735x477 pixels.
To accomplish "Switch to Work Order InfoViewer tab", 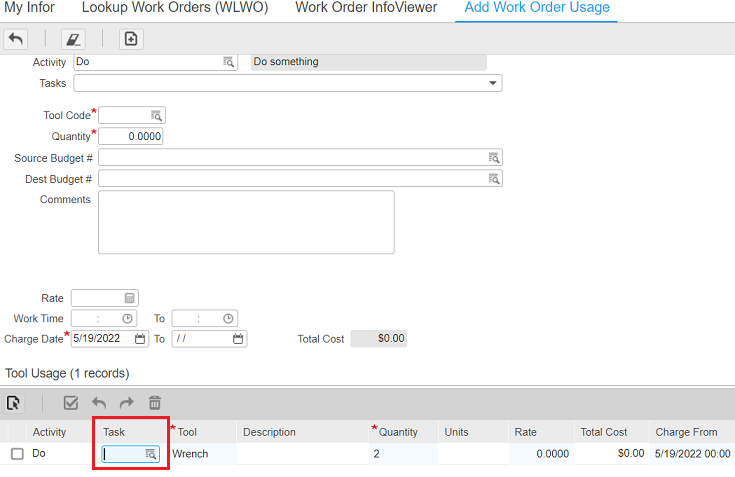I will 366,8.
